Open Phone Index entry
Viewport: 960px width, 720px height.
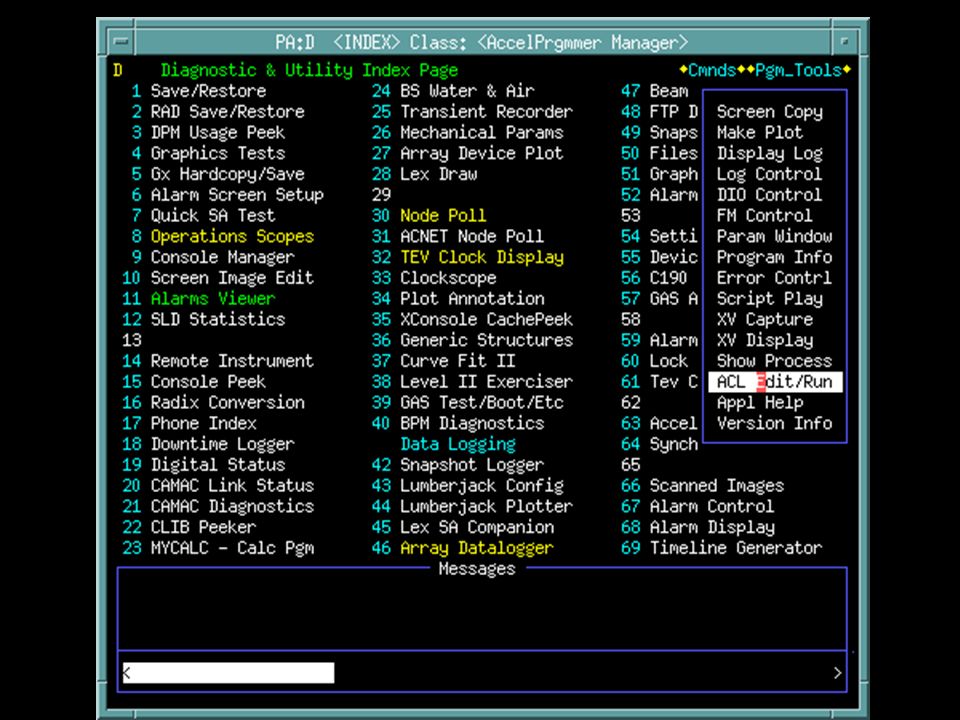(x=203, y=423)
